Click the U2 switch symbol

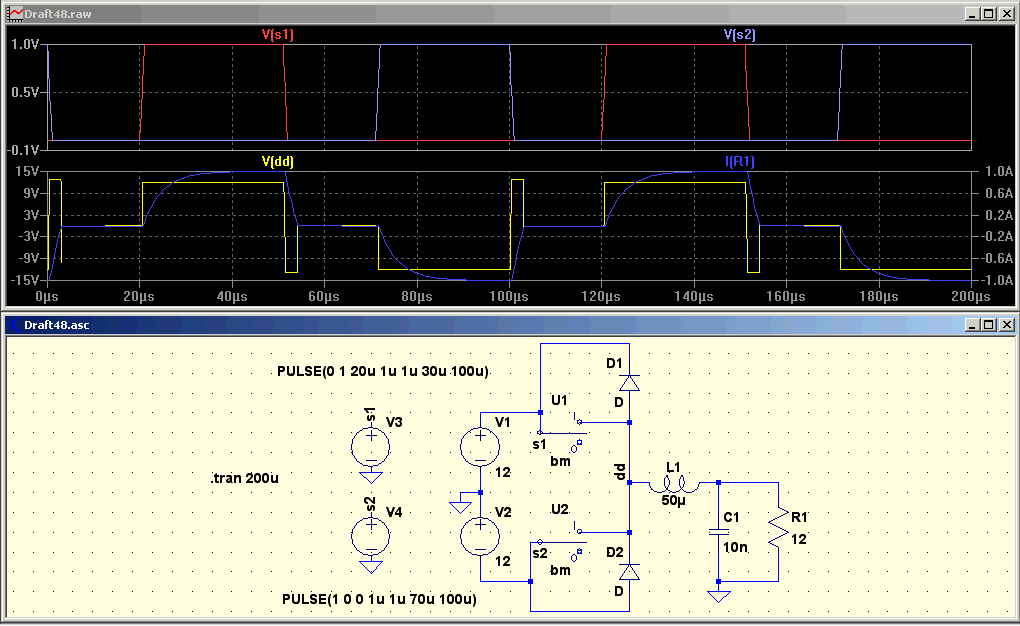point(561,542)
